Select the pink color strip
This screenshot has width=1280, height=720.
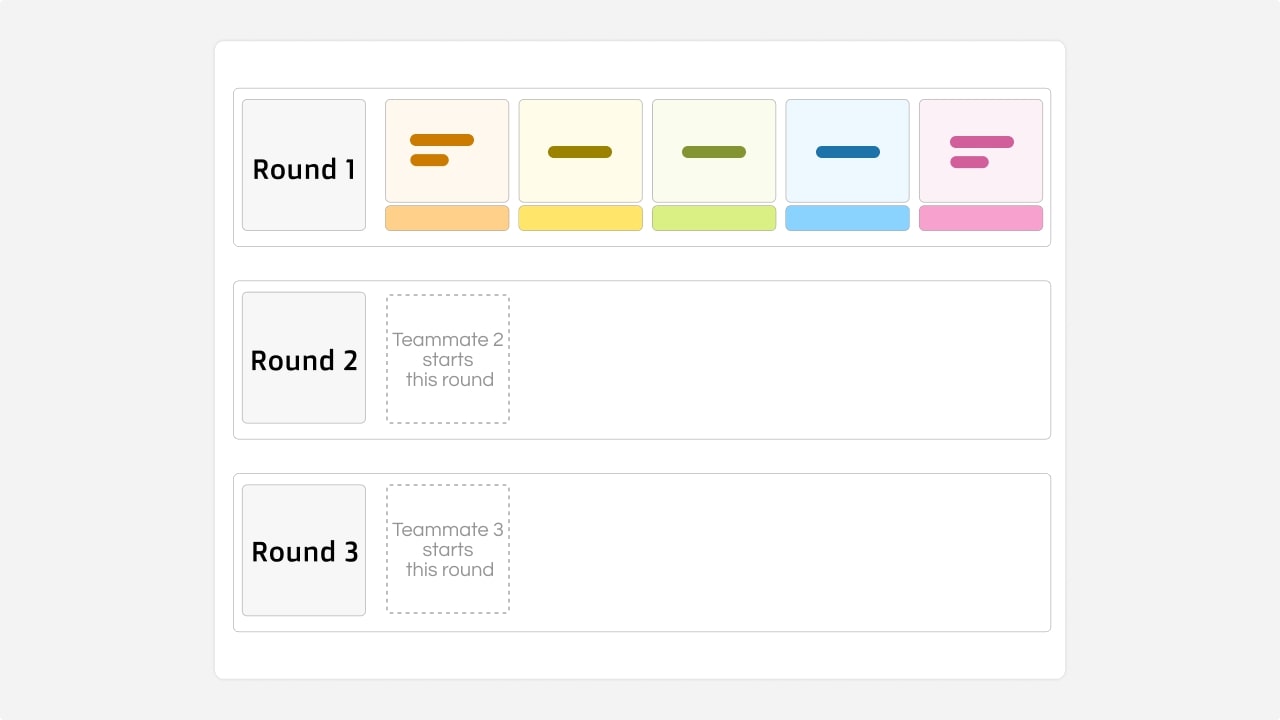(x=981, y=218)
